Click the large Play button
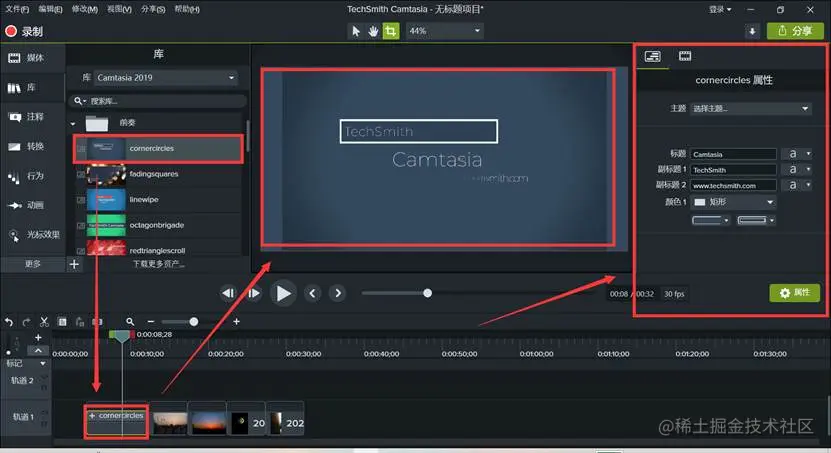Viewport: 831px width, 453px height. pos(283,293)
